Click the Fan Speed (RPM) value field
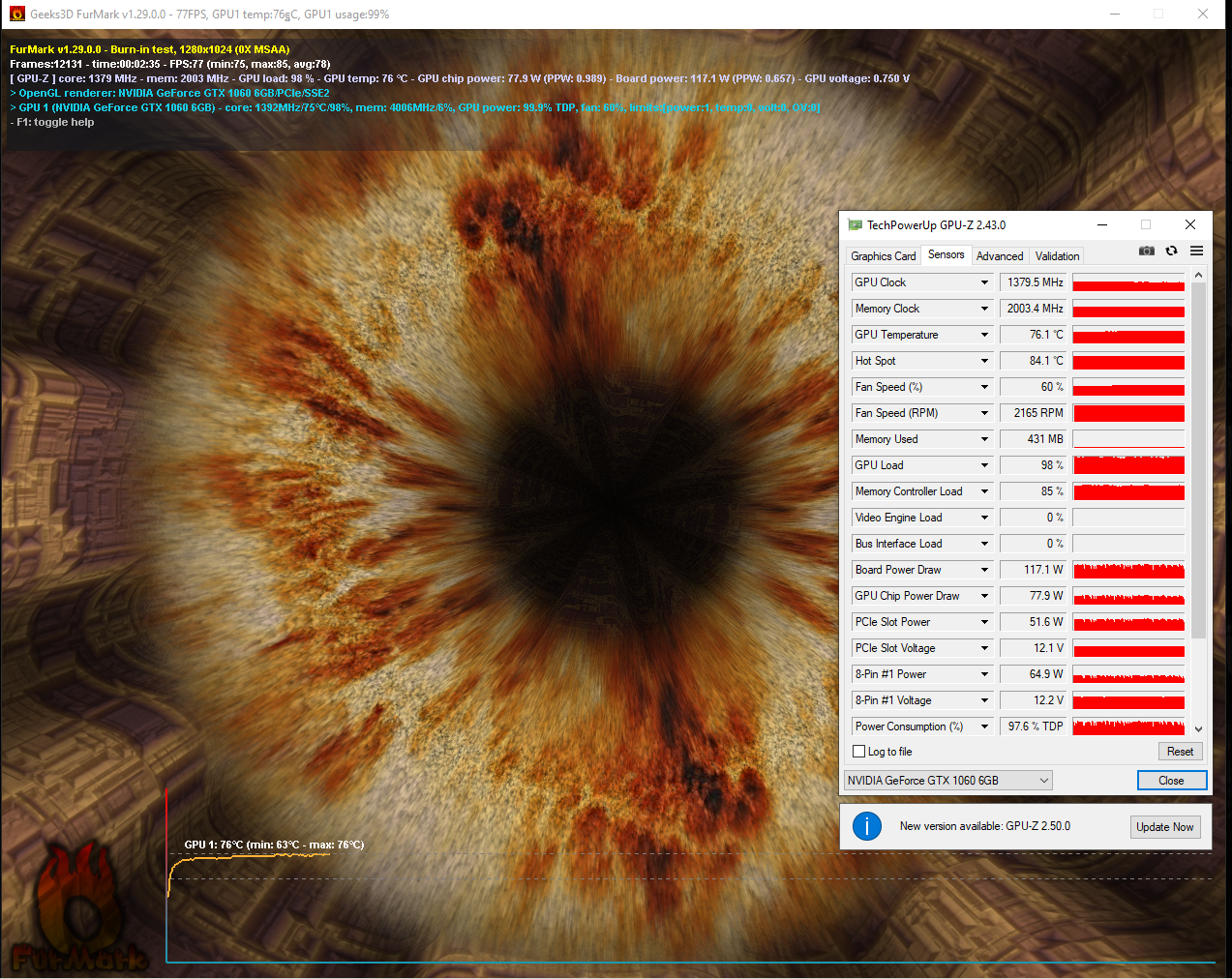Image resolution: width=1232 pixels, height=979 pixels. click(x=1032, y=413)
